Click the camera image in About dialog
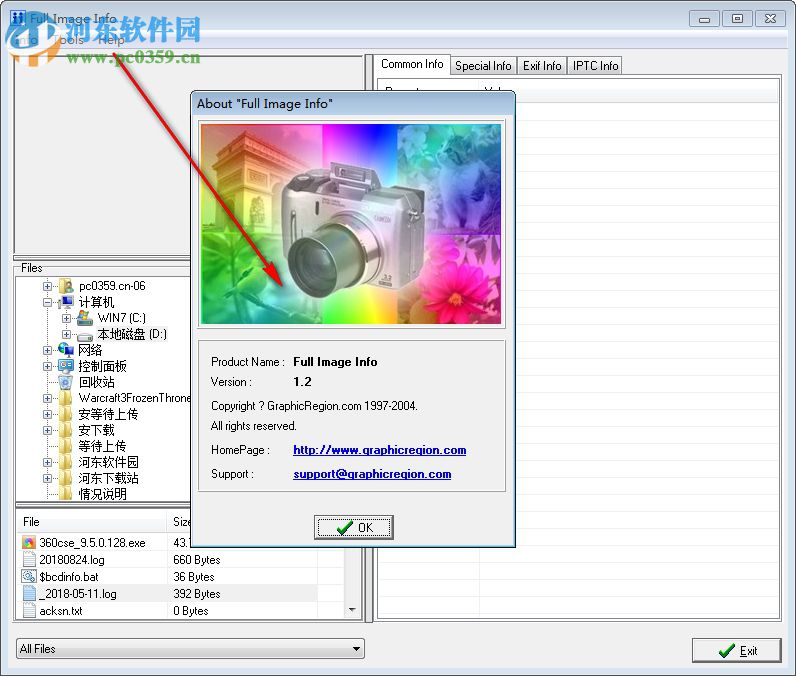Image resolution: width=796 pixels, height=676 pixels. pyautogui.click(x=351, y=224)
